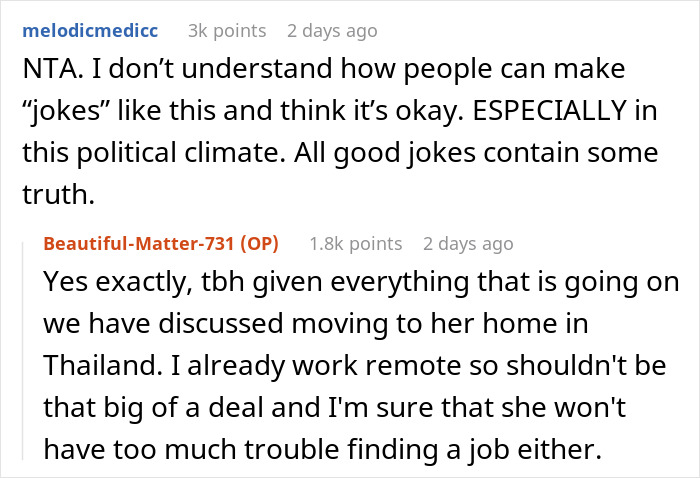The image size is (700, 478).
Task: Click the word "Thailand" in the reply
Action: 104,368
